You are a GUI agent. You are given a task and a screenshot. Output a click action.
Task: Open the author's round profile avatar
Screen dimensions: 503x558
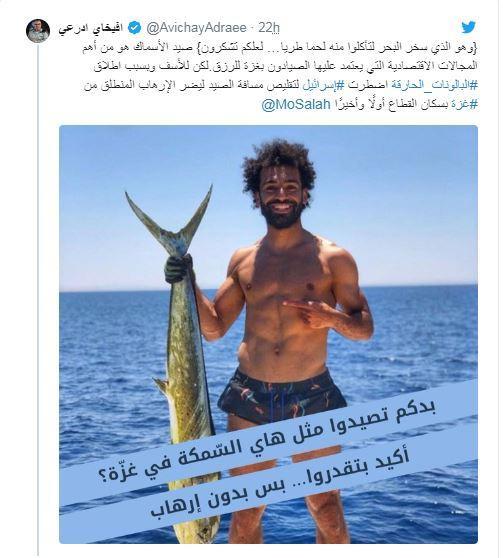point(38,31)
